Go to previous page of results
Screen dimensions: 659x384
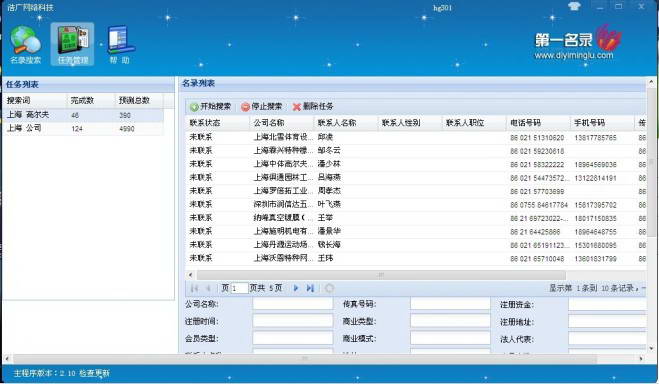[208, 288]
